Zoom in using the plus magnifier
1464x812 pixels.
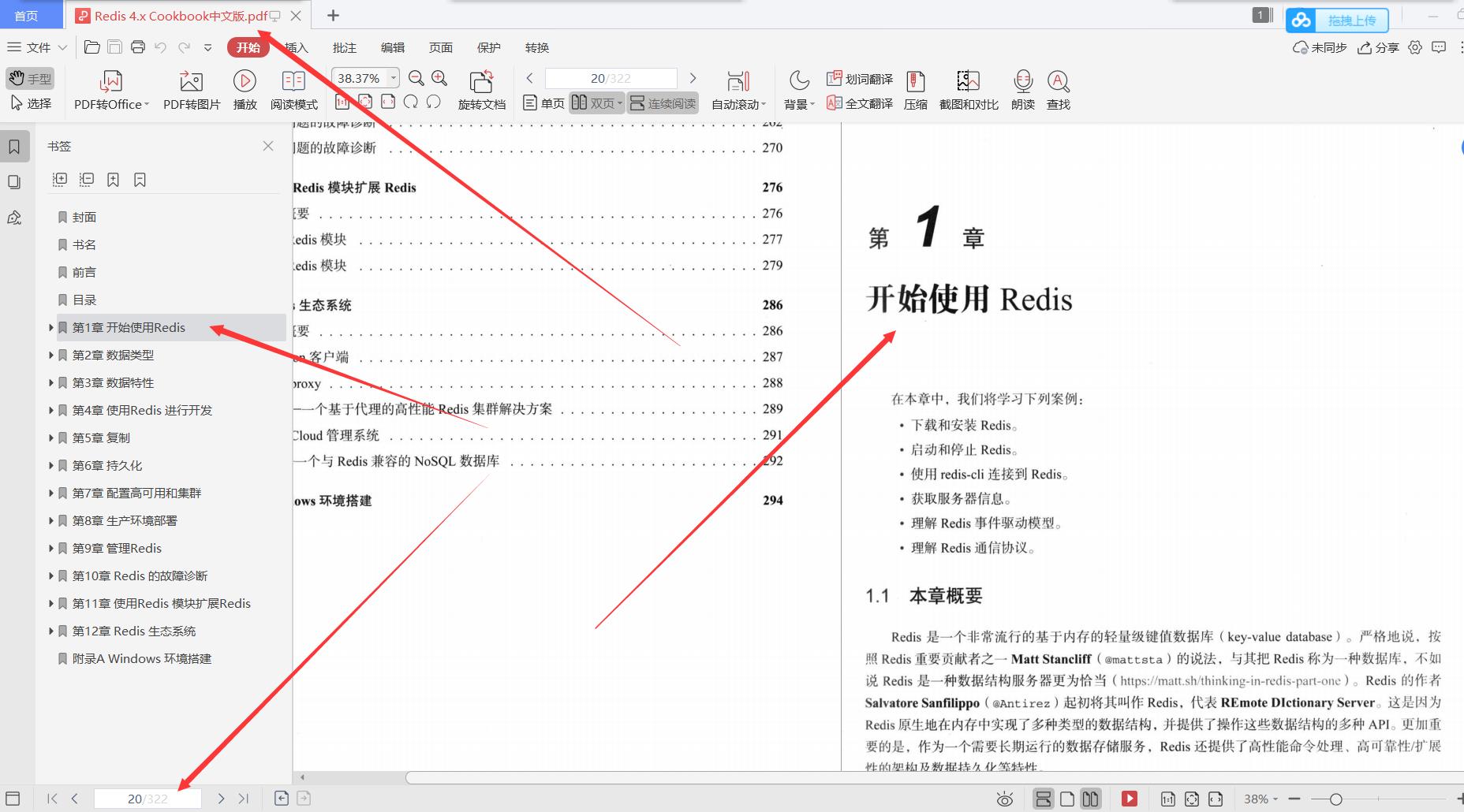tap(439, 78)
